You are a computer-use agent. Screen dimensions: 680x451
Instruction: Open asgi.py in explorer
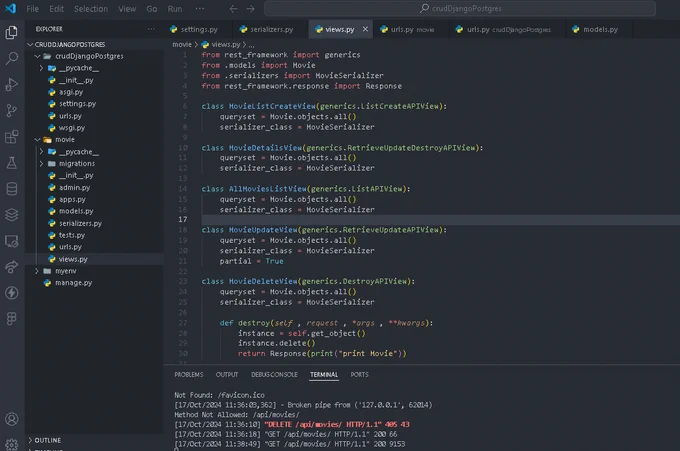click(71, 92)
